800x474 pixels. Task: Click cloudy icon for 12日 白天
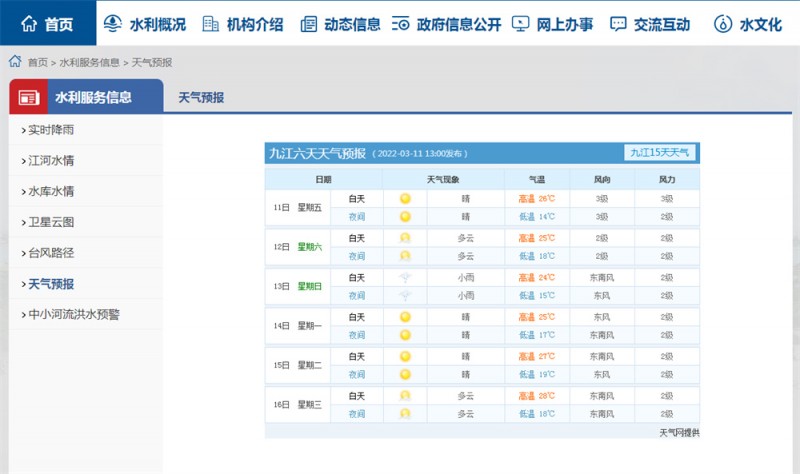(x=405, y=238)
